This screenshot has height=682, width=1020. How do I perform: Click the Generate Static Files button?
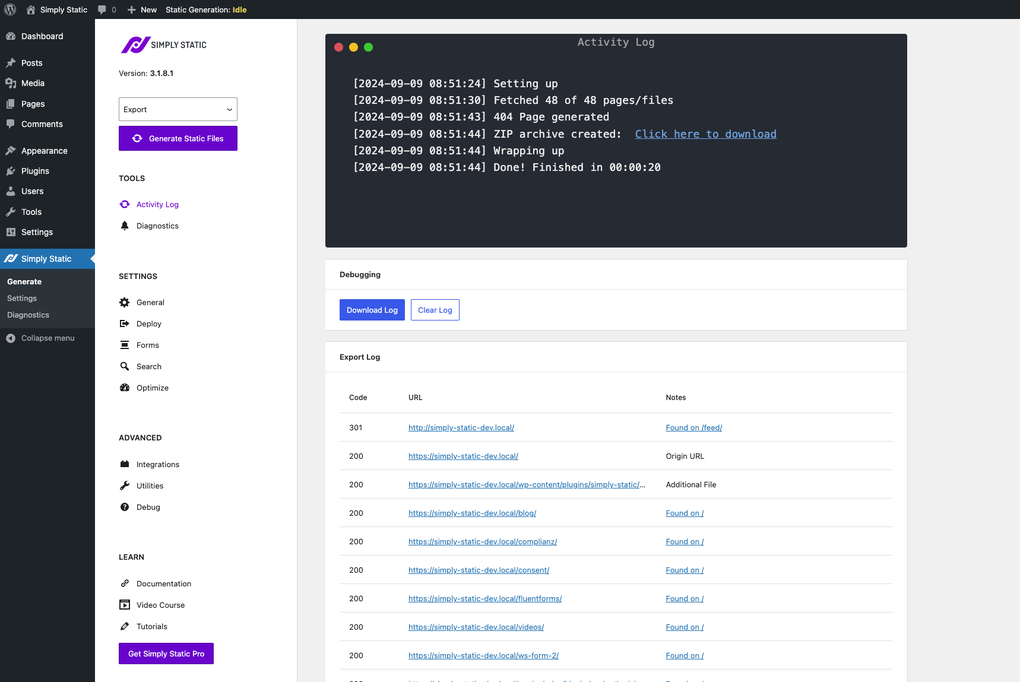177,138
